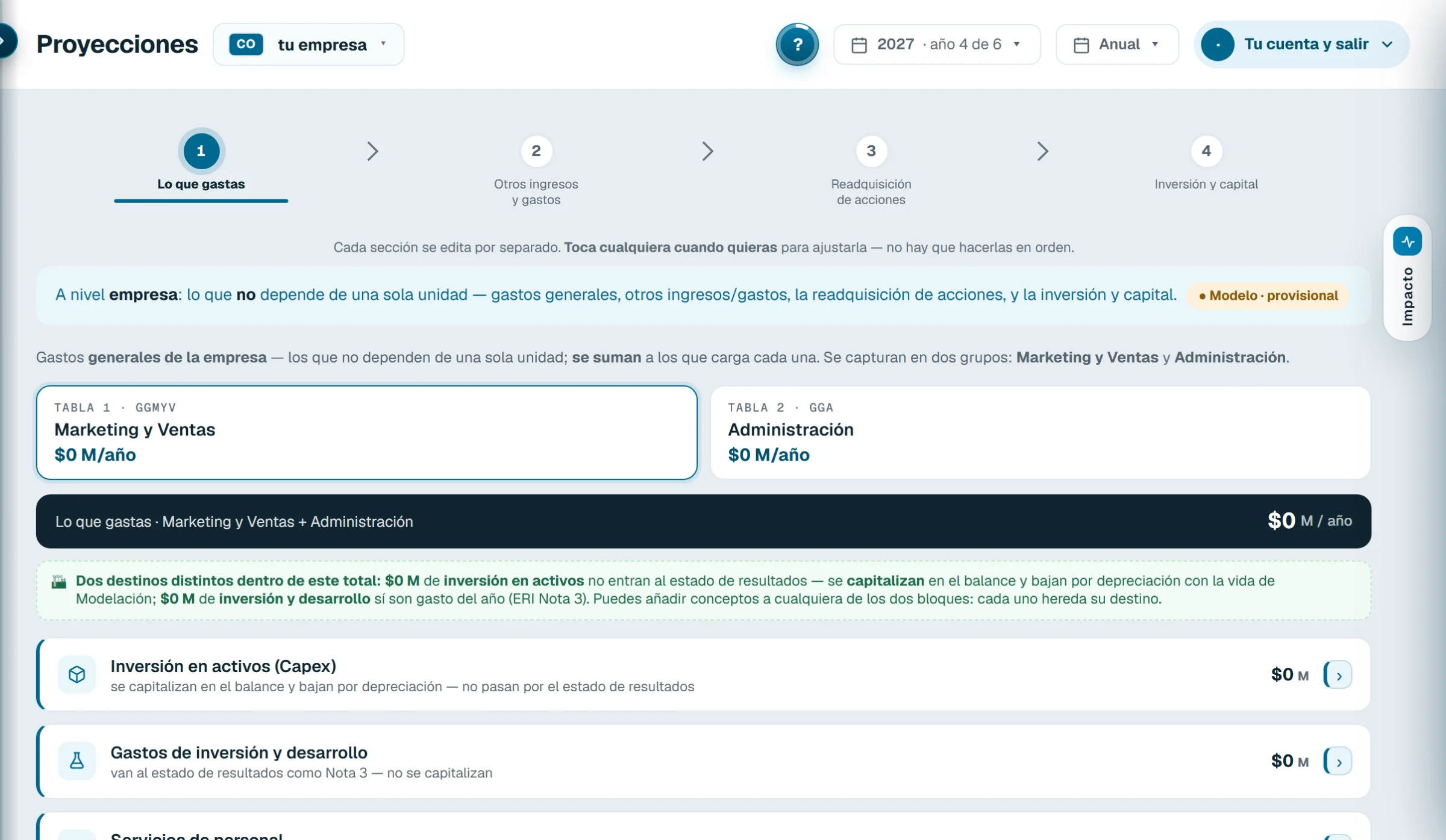Open the Impacto side panel tab
Image resolution: width=1446 pixels, height=840 pixels.
click(1407, 278)
